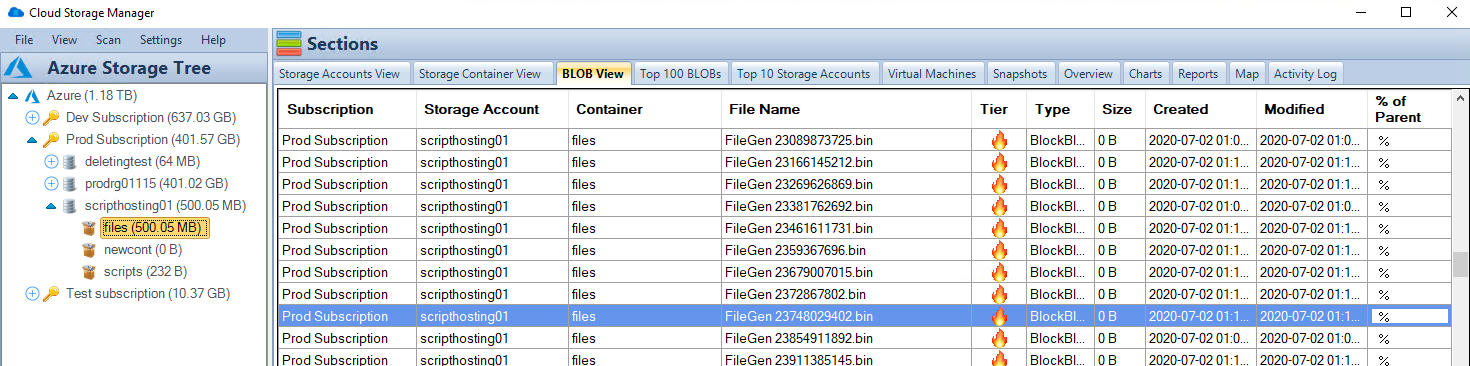This screenshot has height=366, width=1470.
Task: Select the newcont (0 B) container
Action: 142,250
